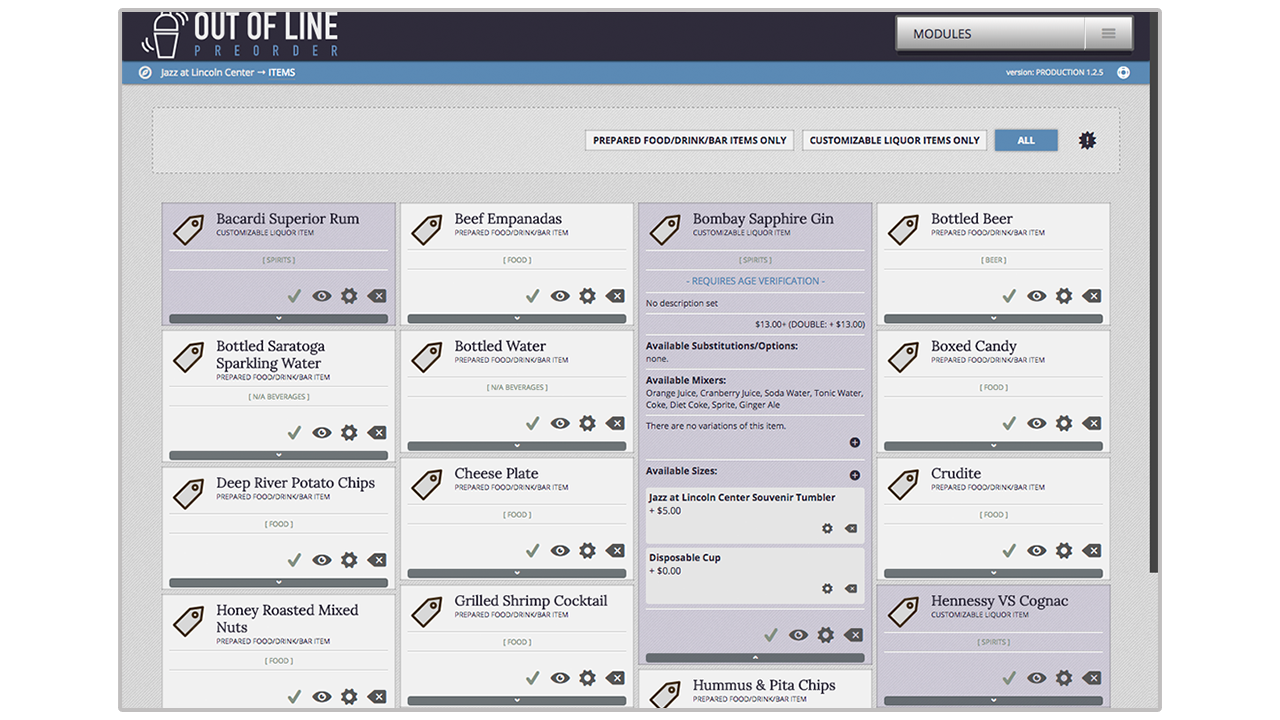Screen dimensions: 1280x720
Task: Open the hamburger menu beside MODULES
Action: pos(1109,34)
